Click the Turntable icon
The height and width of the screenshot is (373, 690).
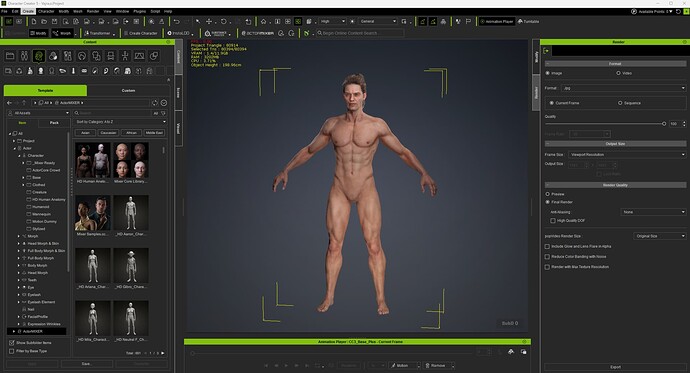point(529,21)
